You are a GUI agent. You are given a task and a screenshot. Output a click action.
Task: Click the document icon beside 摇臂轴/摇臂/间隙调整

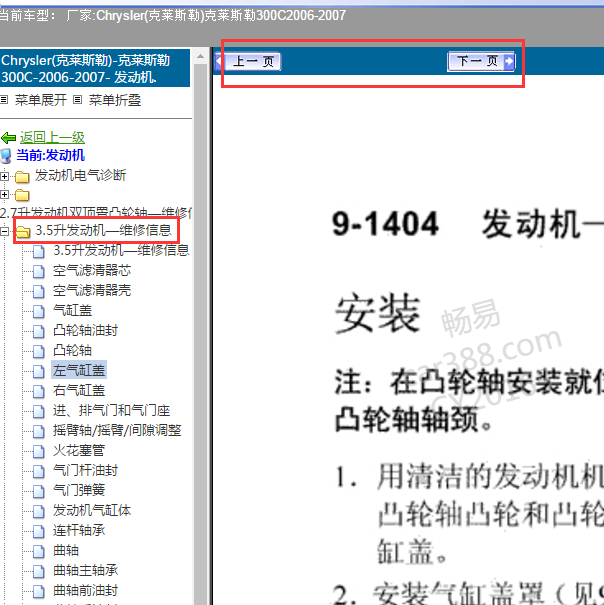[39, 432]
